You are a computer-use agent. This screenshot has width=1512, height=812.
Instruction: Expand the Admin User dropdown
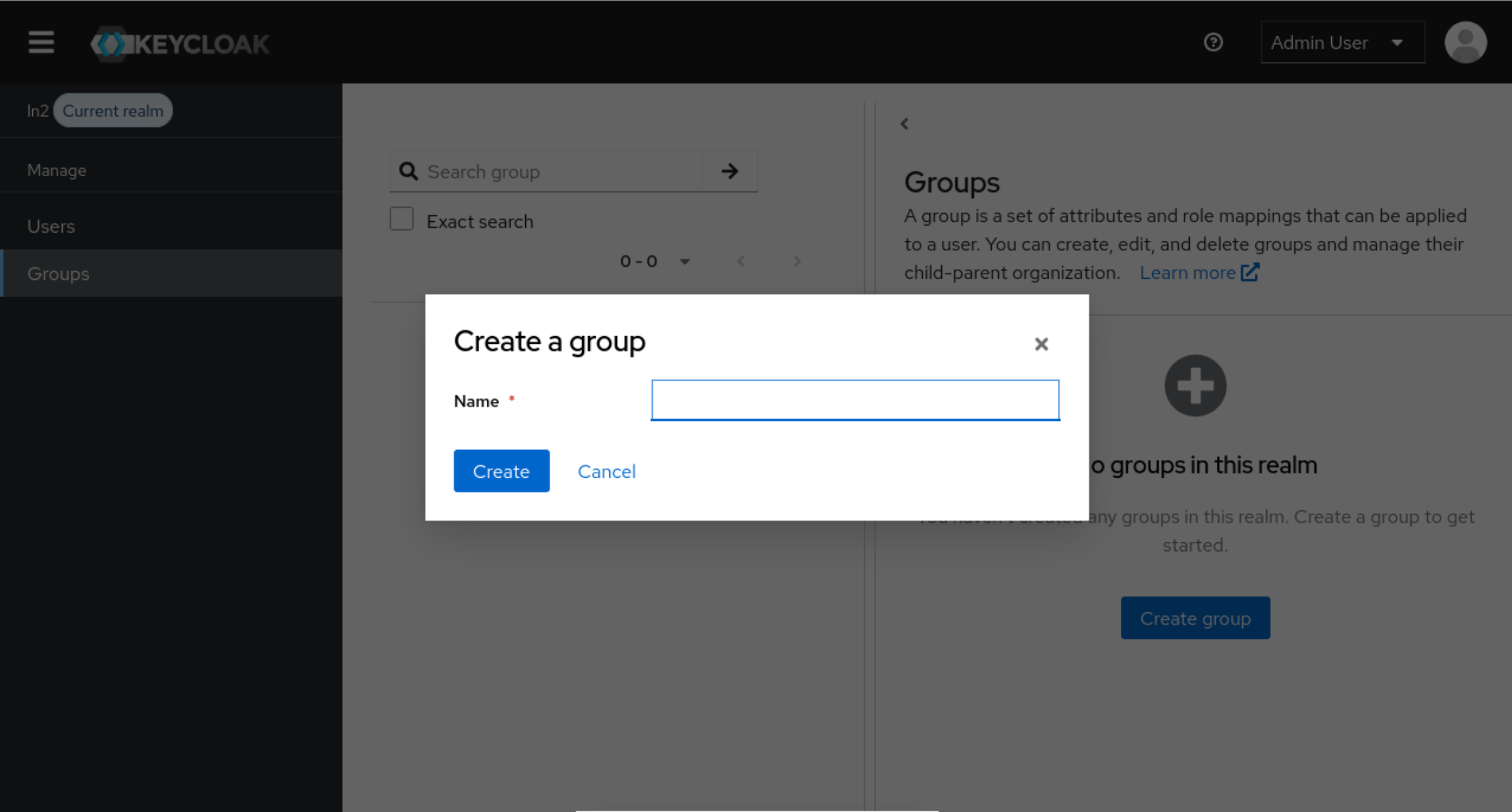[1342, 42]
